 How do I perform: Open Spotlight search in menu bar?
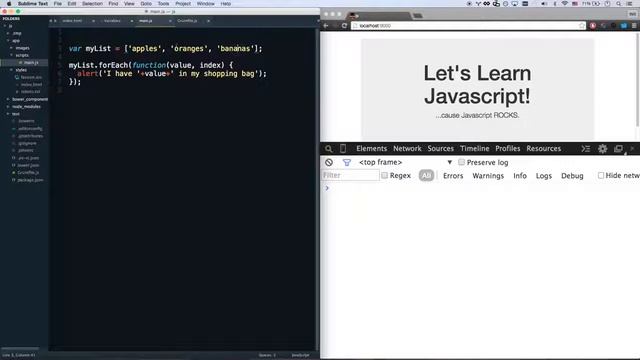[619, 4]
